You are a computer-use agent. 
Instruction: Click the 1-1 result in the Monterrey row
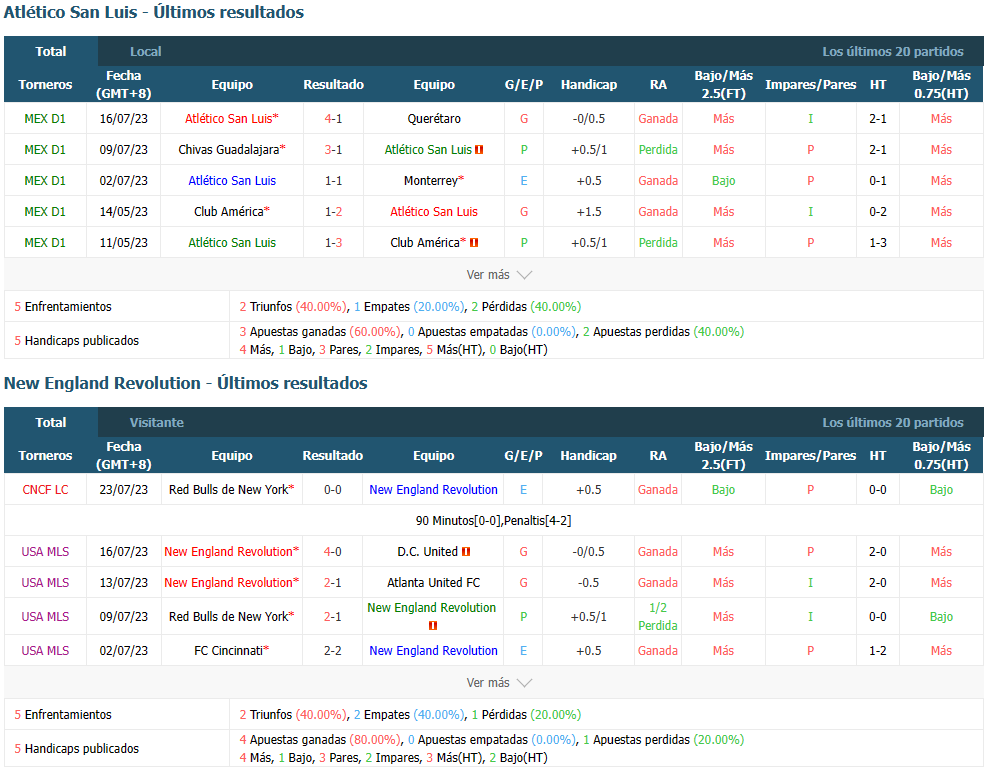(x=333, y=181)
